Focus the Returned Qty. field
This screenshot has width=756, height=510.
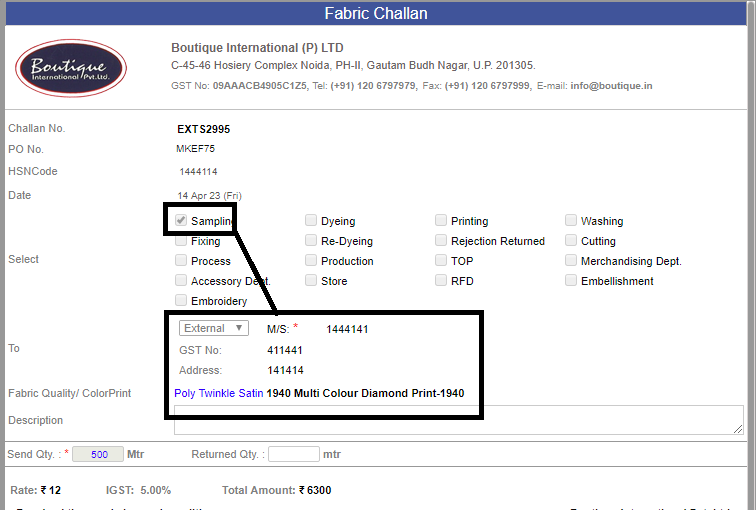pos(294,454)
